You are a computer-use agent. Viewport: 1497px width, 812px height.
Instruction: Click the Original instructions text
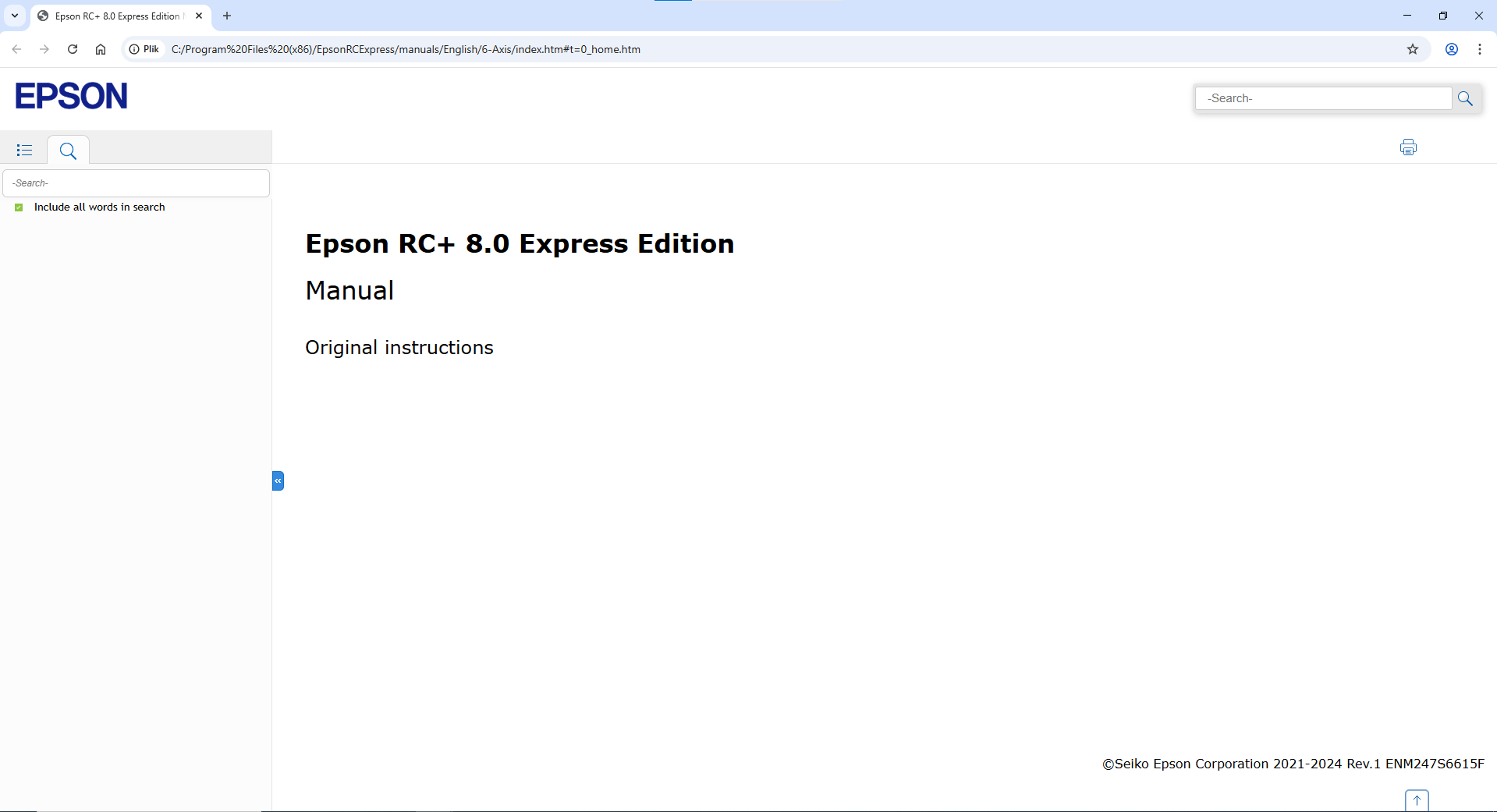(x=399, y=347)
